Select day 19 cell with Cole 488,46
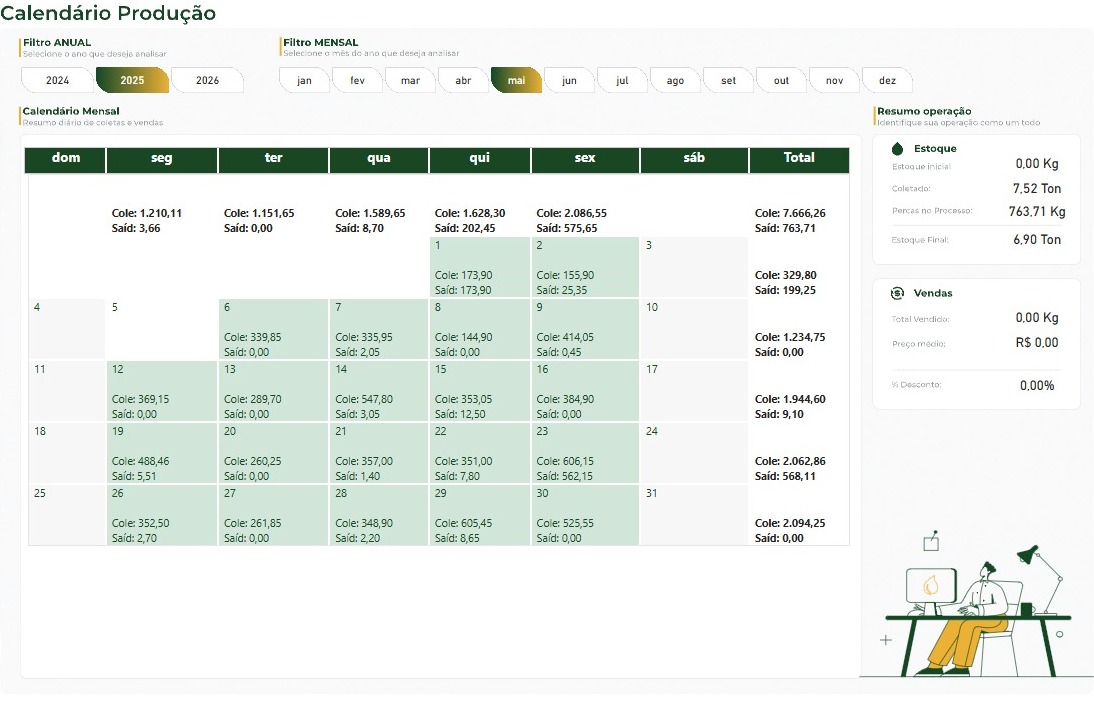Image resolution: width=1094 pixels, height=706 pixels. tap(162, 453)
